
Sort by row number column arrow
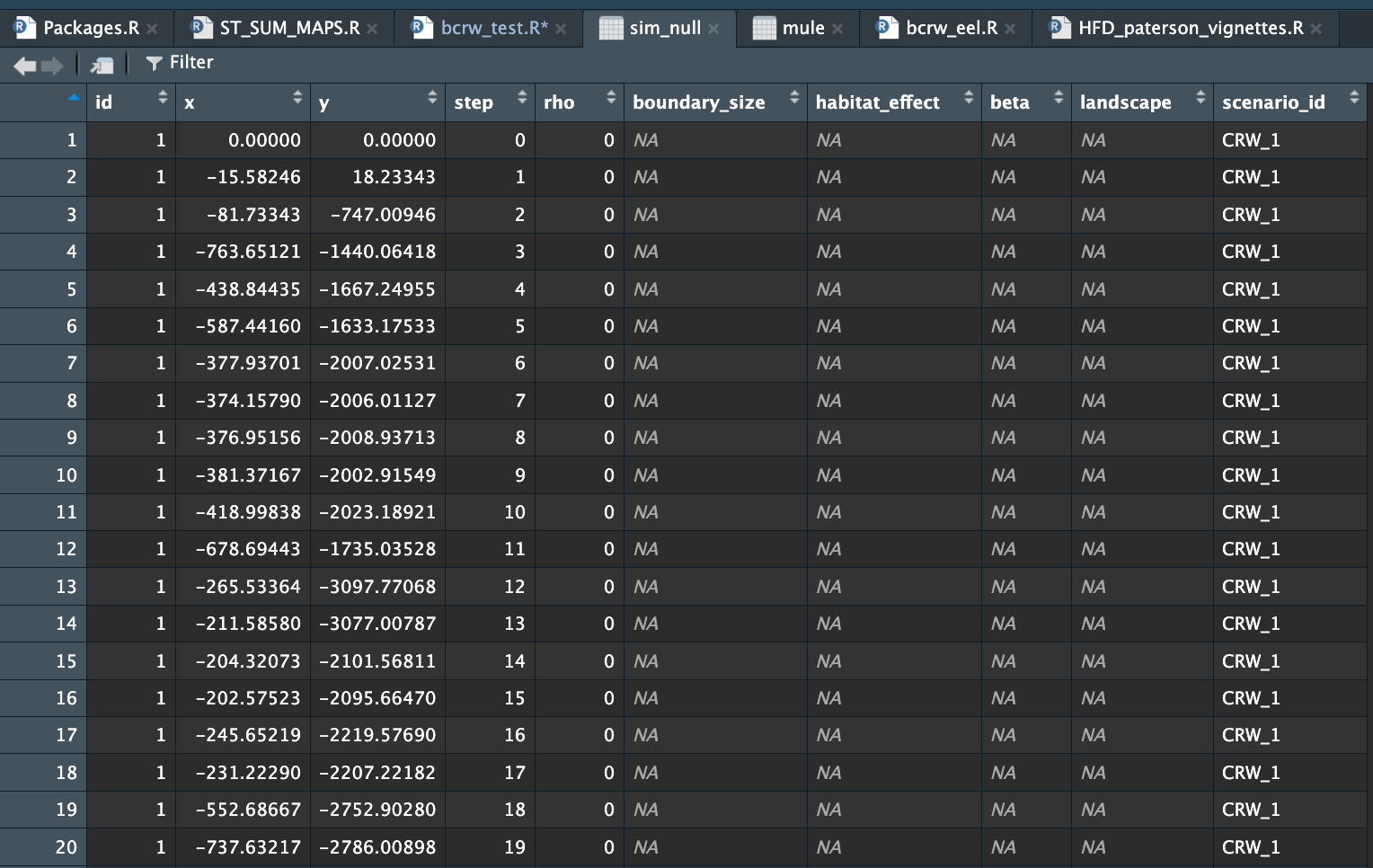point(74,98)
